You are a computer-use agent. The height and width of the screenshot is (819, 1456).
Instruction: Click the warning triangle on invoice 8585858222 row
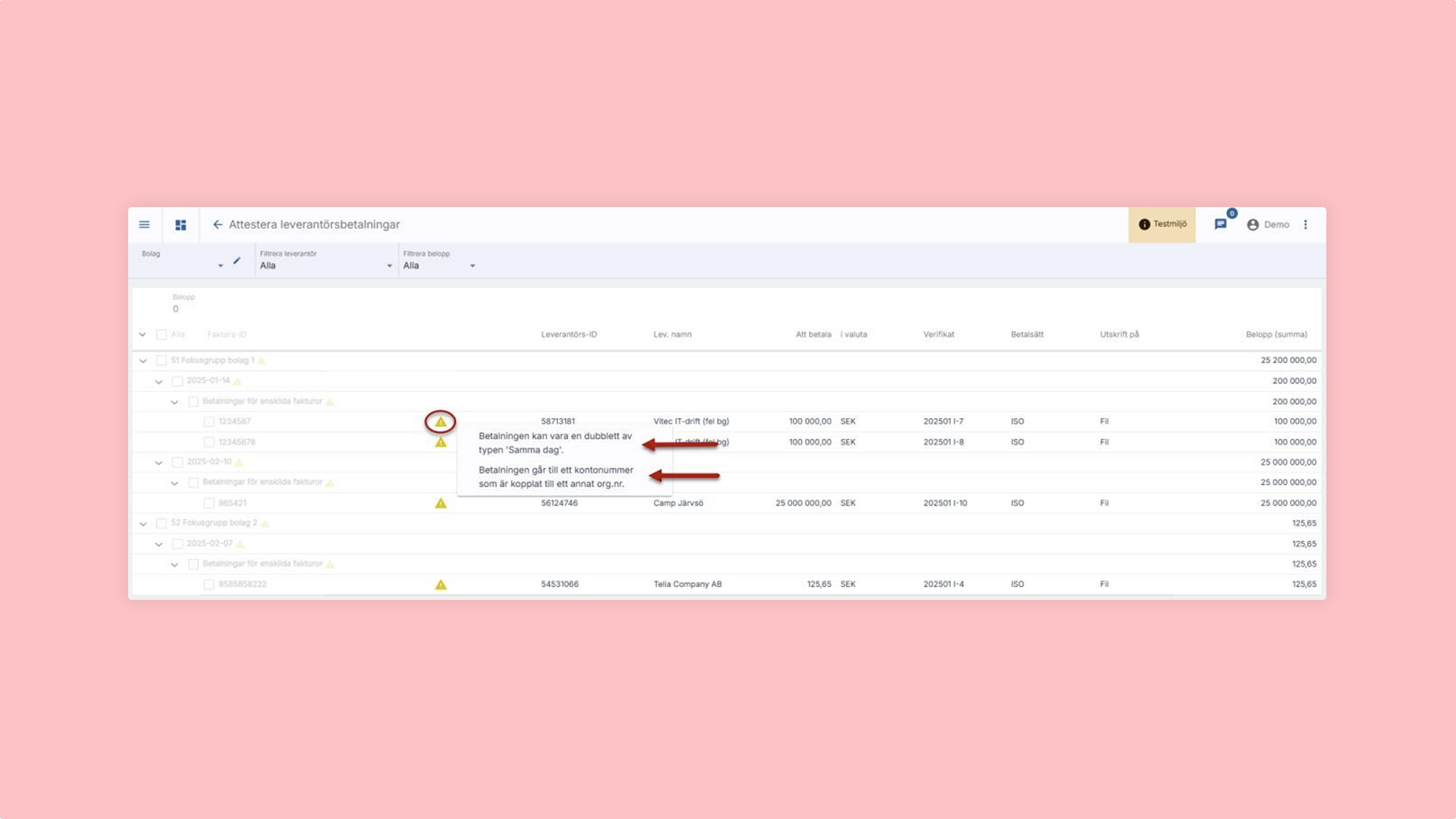point(441,585)
